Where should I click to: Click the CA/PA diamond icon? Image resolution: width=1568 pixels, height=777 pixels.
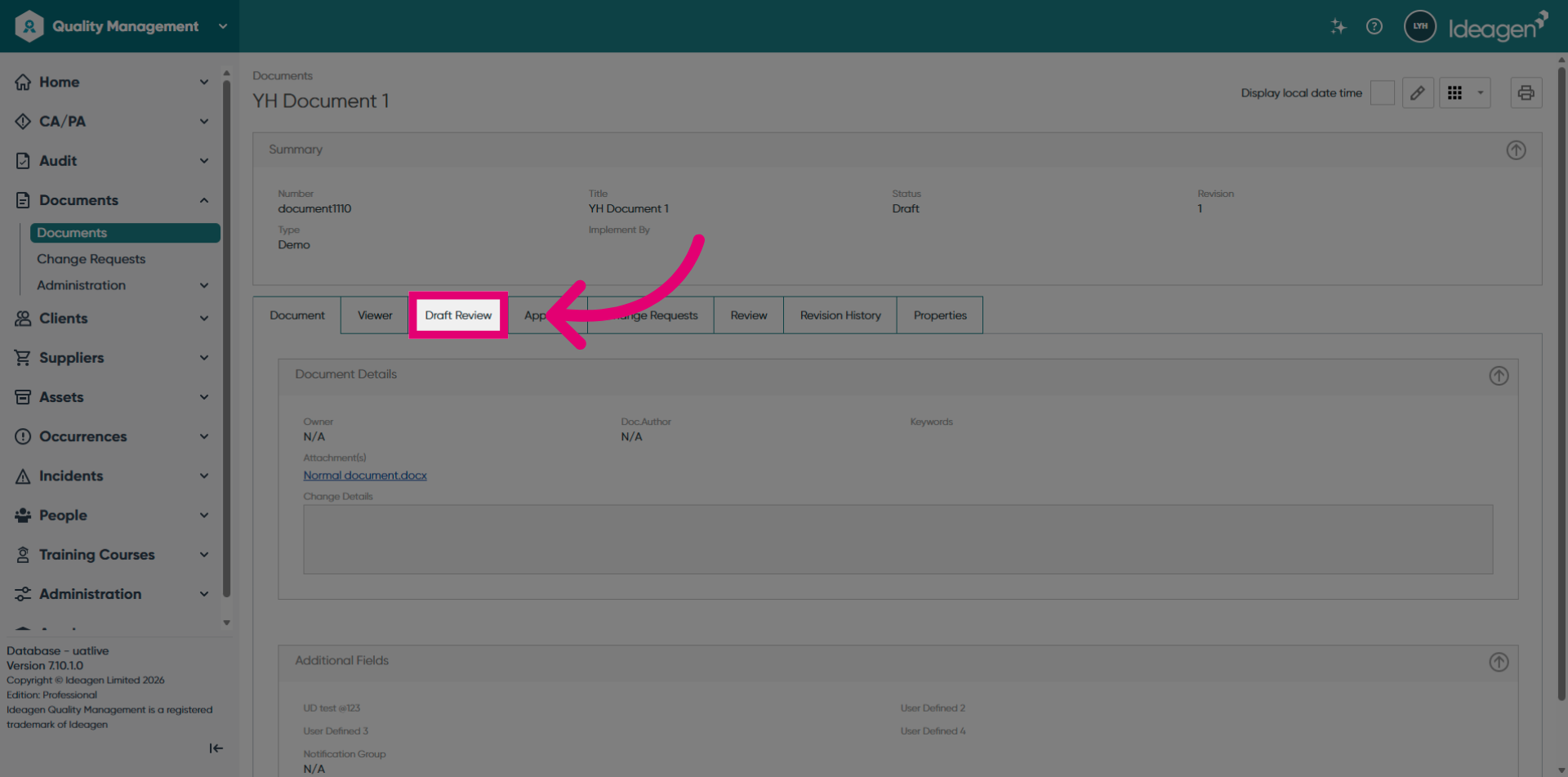pos(23,121)
